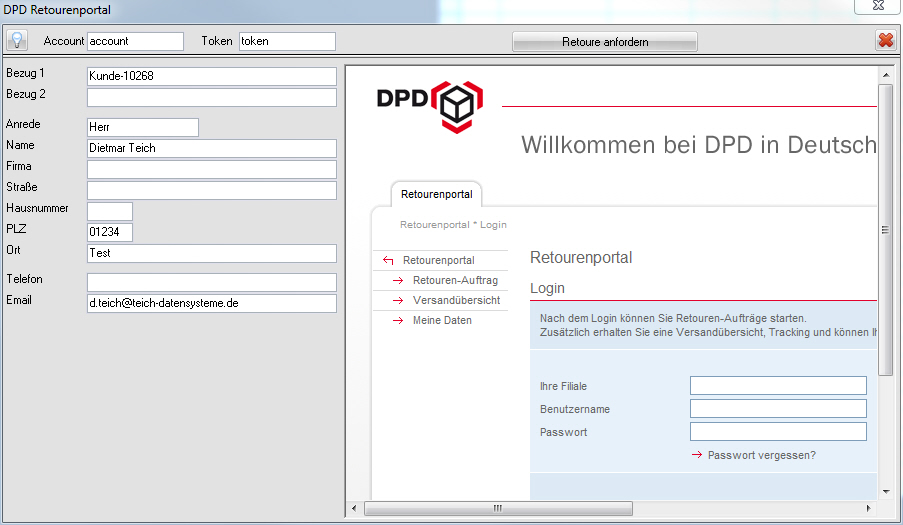Click the arrow icon beside Passwort vergessen

(697, 455)
